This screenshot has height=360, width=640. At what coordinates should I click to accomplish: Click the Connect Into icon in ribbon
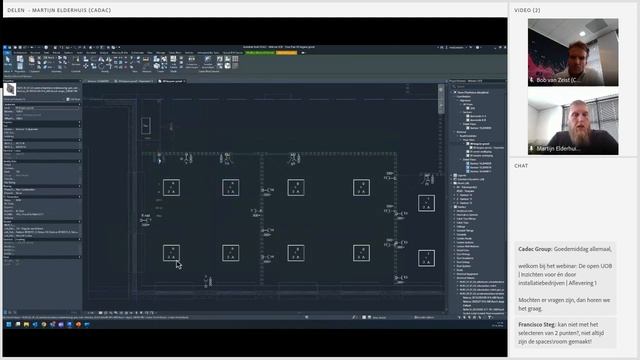(x=191, y=61)
